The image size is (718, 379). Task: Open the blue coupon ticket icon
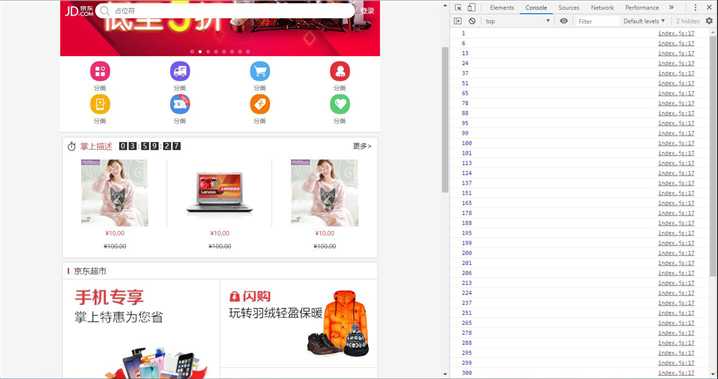point(180,104)
